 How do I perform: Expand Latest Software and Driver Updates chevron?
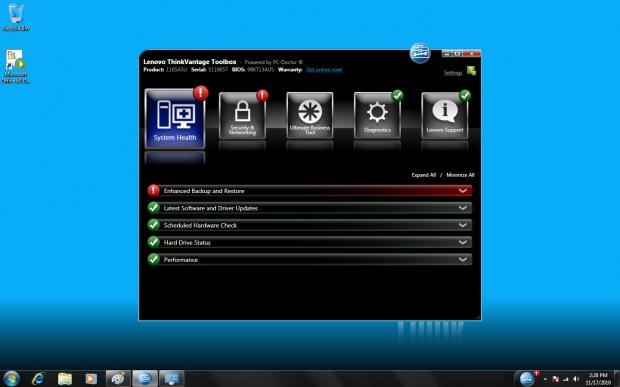click(x=463, y=208)
